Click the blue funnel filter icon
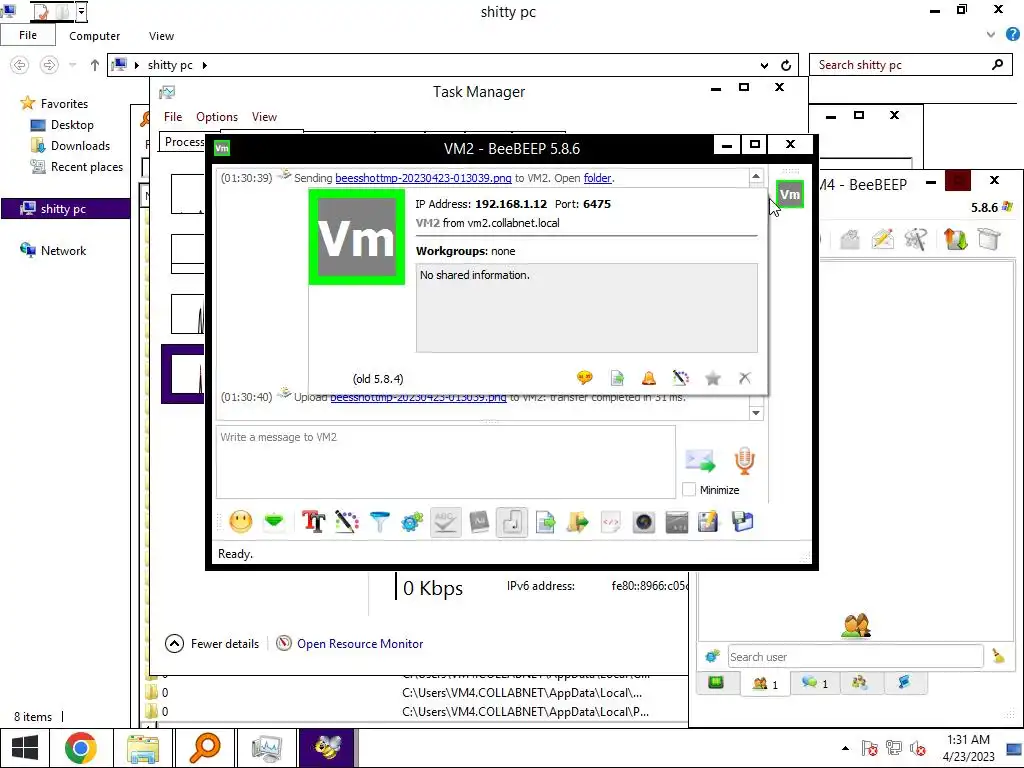Image resolution: width=1024 pixels, height=768 pixels. (x=379, y=522)
